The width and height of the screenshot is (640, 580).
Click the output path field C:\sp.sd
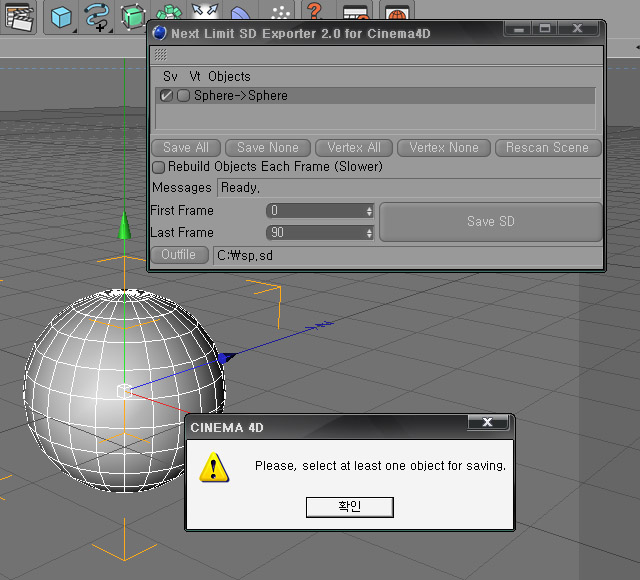pyautogui.click(x=407, y=256)
